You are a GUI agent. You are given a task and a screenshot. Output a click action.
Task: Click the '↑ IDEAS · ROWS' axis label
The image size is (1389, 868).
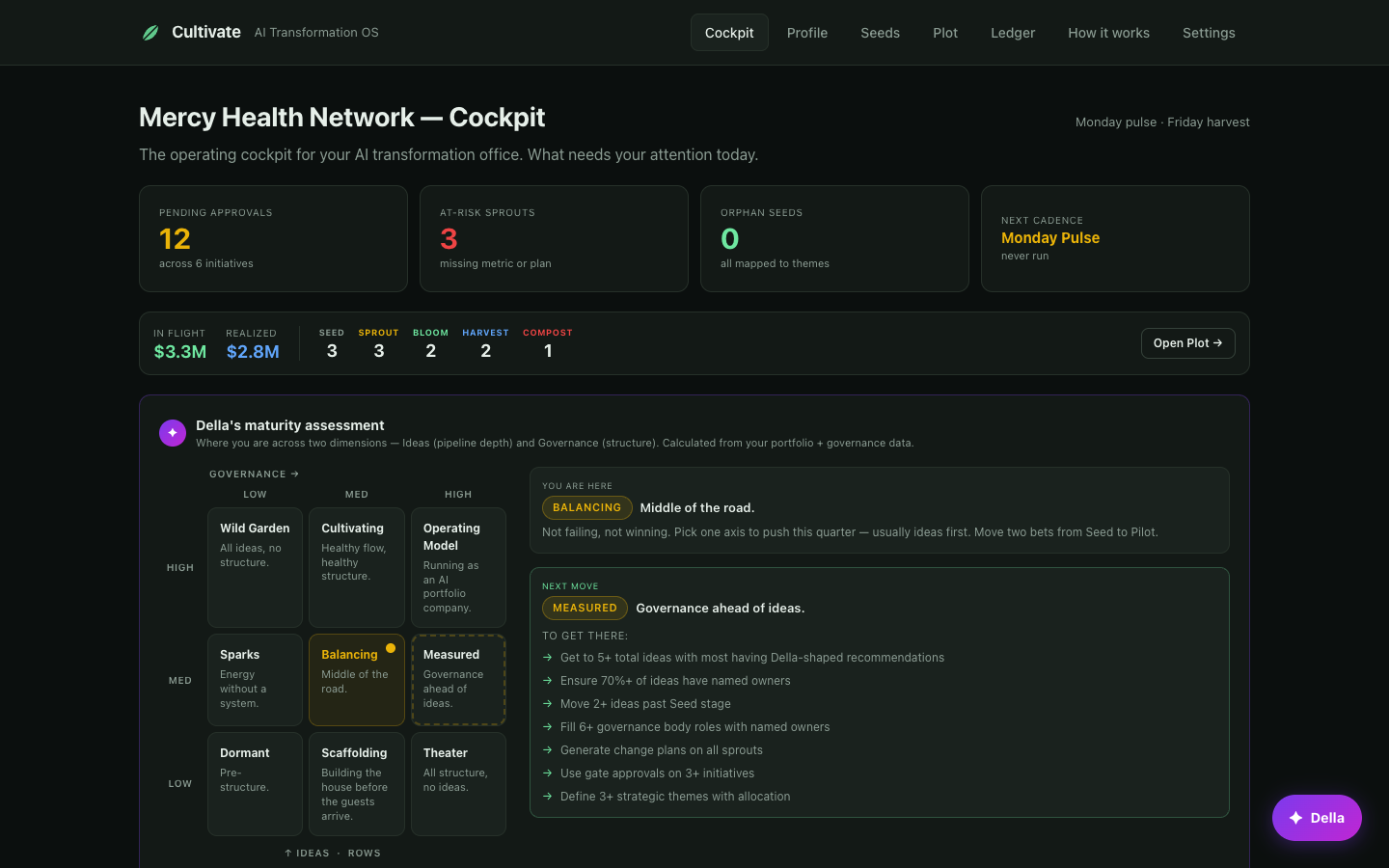333,854
